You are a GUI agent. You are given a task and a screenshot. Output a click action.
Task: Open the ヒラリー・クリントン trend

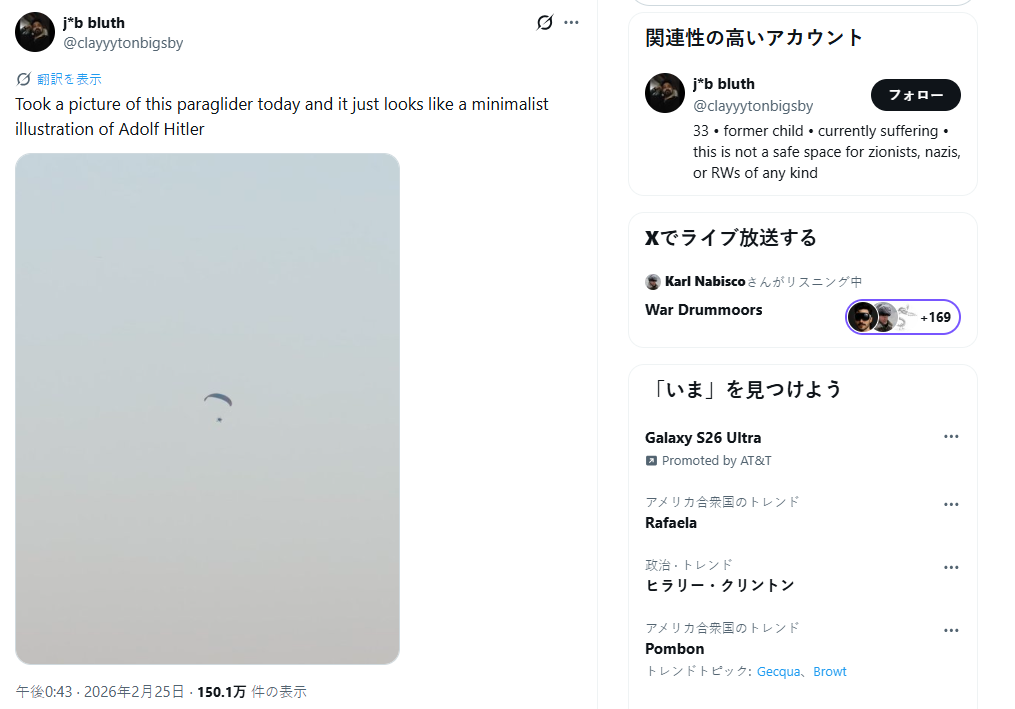(x=719, y=586)
